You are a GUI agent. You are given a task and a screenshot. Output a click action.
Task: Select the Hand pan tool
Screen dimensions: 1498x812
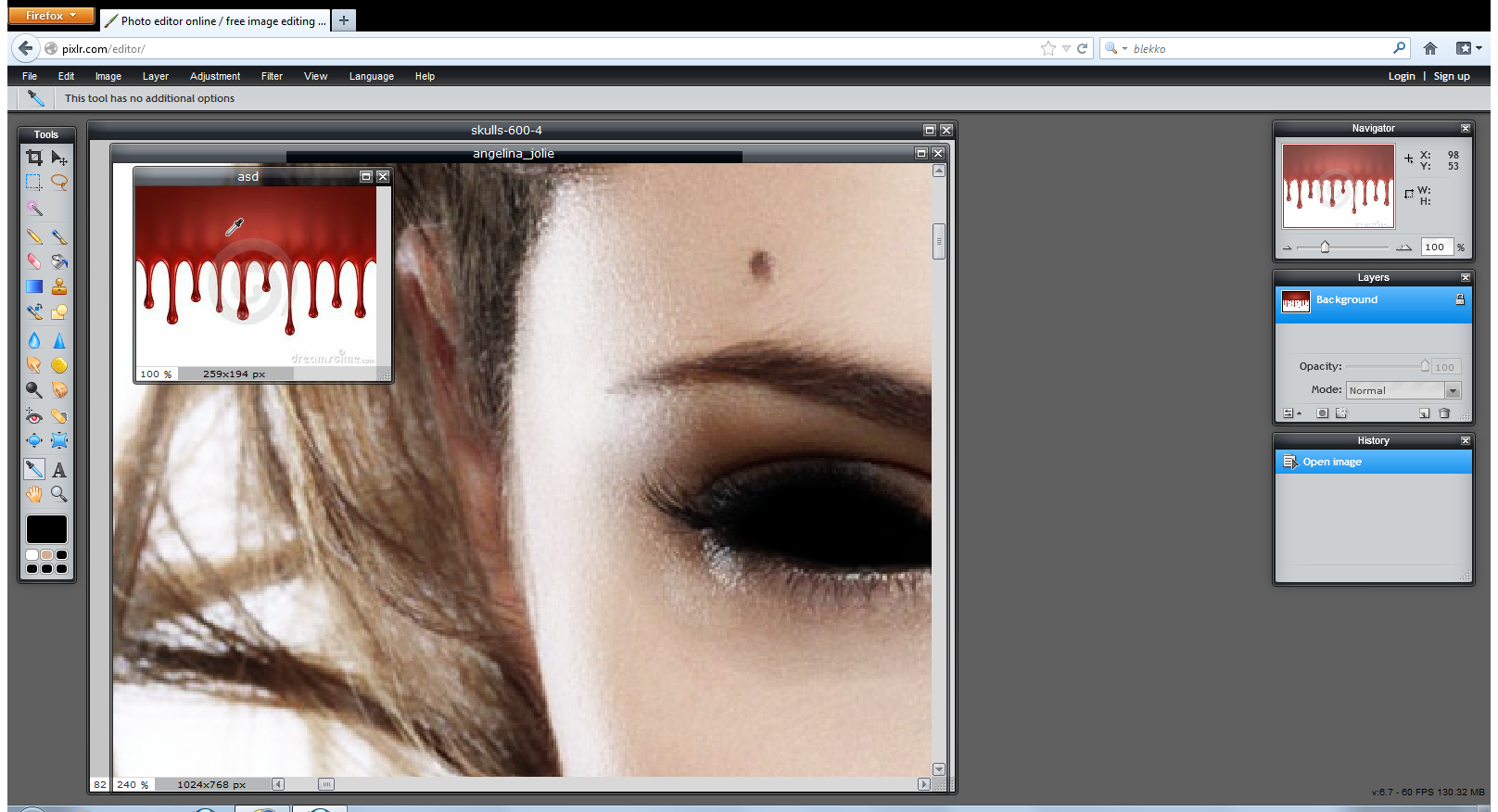click(34, 494)
